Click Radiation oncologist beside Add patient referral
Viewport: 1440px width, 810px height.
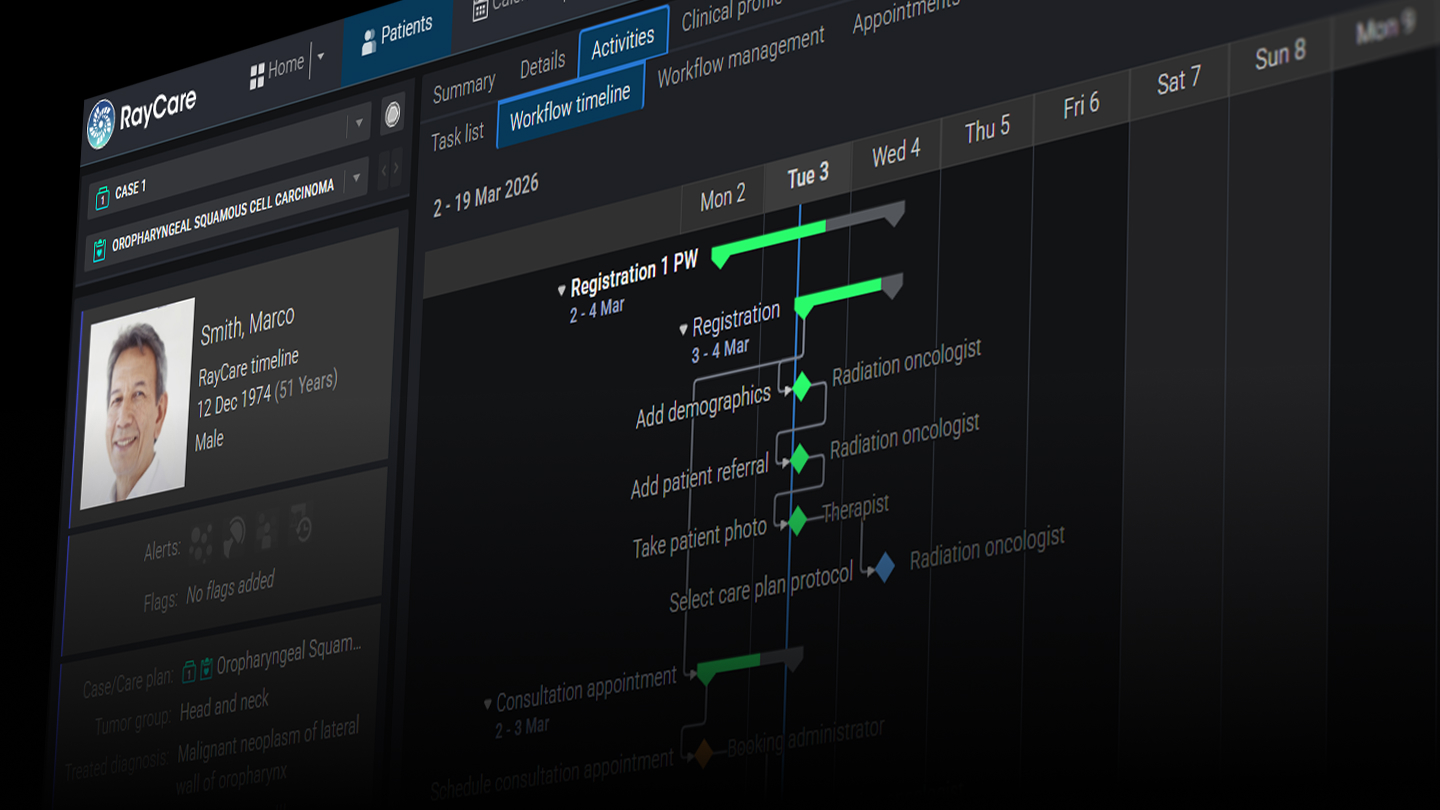(905, 435)
